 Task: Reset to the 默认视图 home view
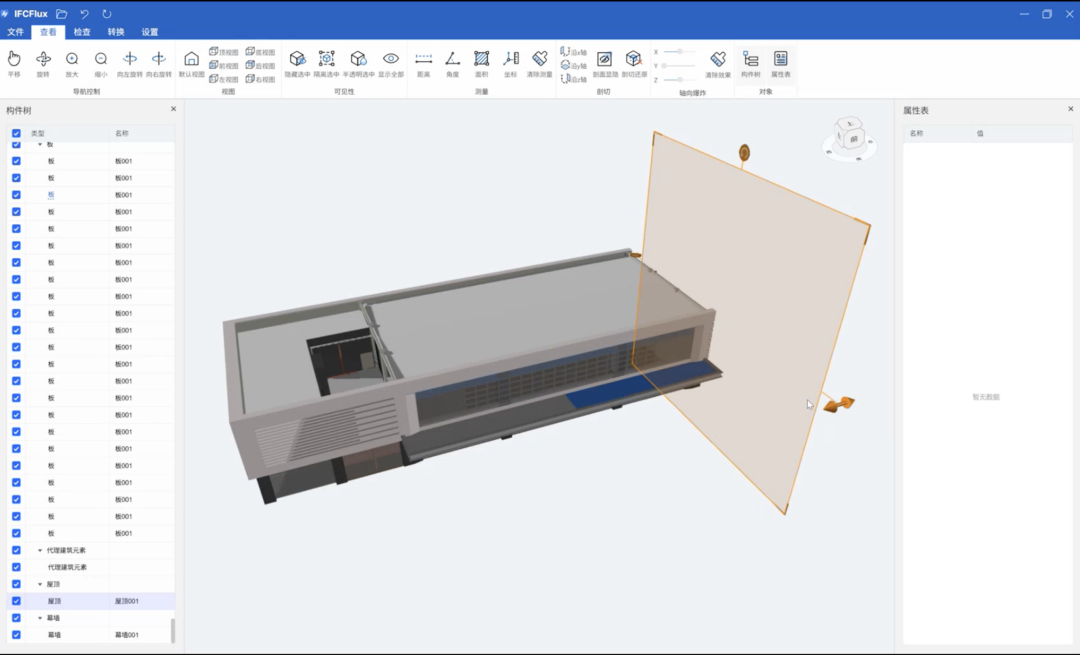[191, 63]
